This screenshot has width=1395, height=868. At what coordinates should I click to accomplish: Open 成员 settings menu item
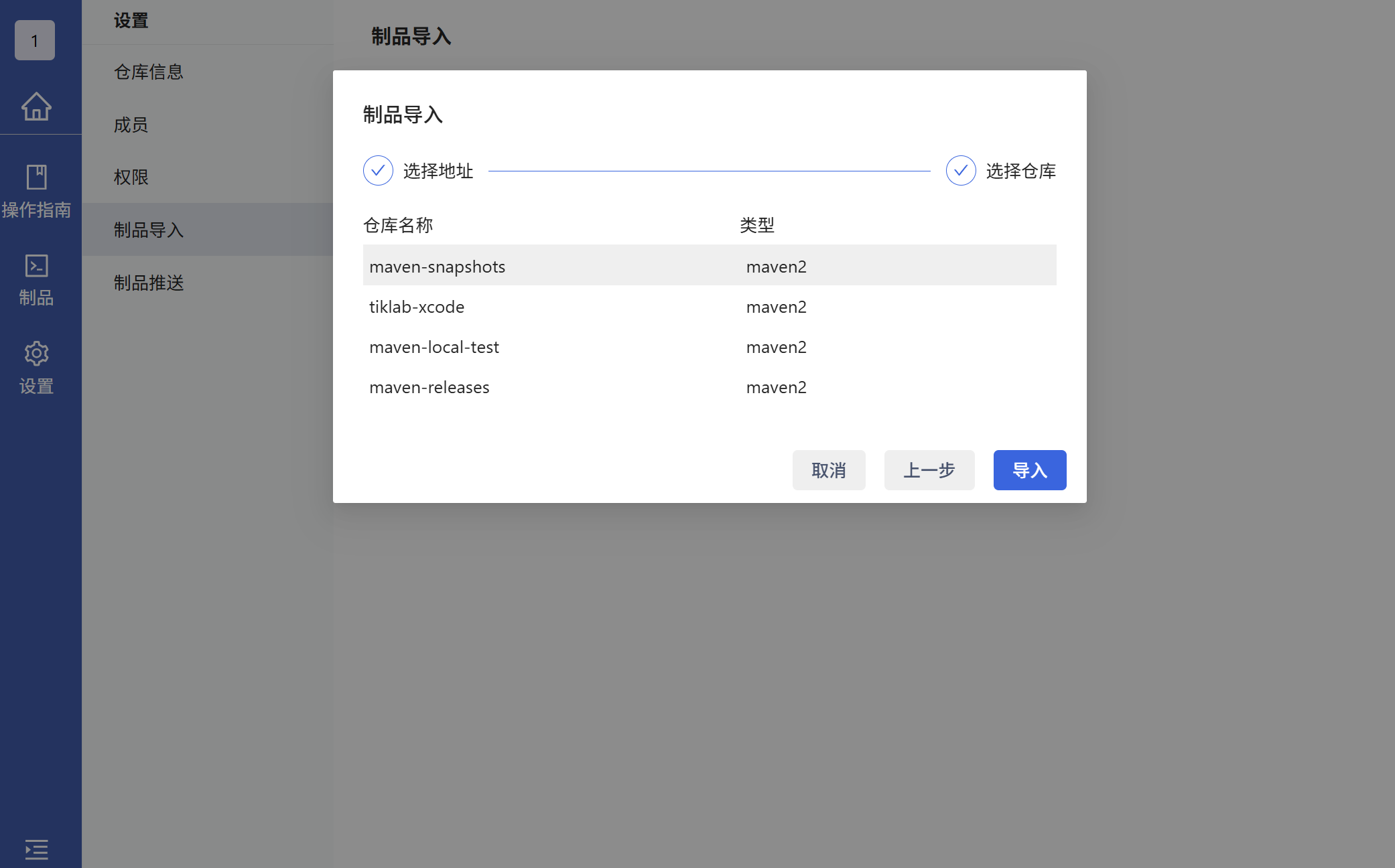131,125
